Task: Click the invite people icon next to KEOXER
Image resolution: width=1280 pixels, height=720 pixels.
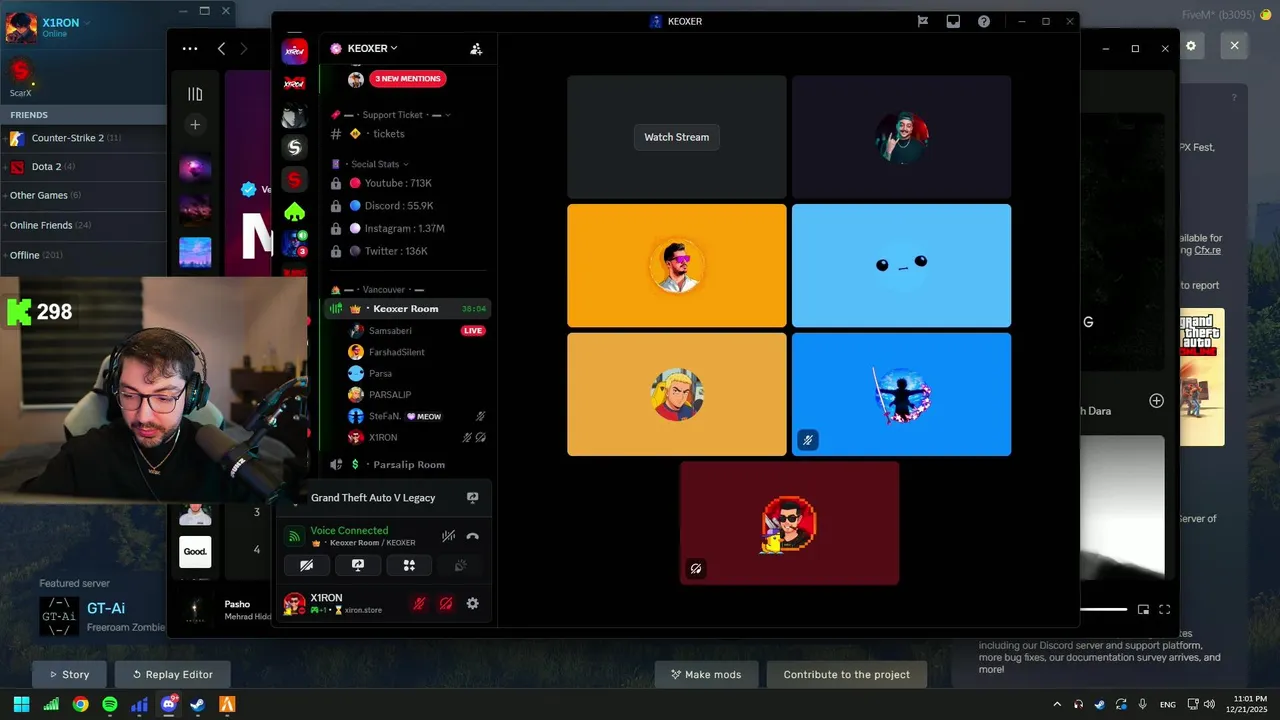Action: click(476, 48)
